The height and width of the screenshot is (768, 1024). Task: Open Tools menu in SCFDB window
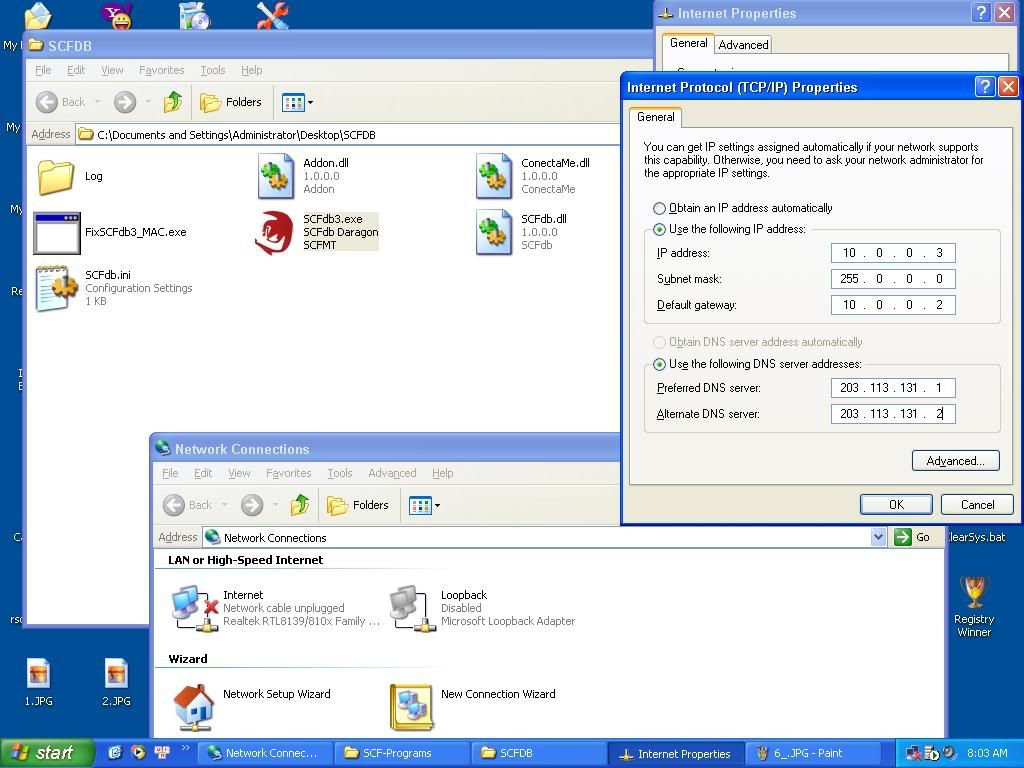[x=212, y=70]
